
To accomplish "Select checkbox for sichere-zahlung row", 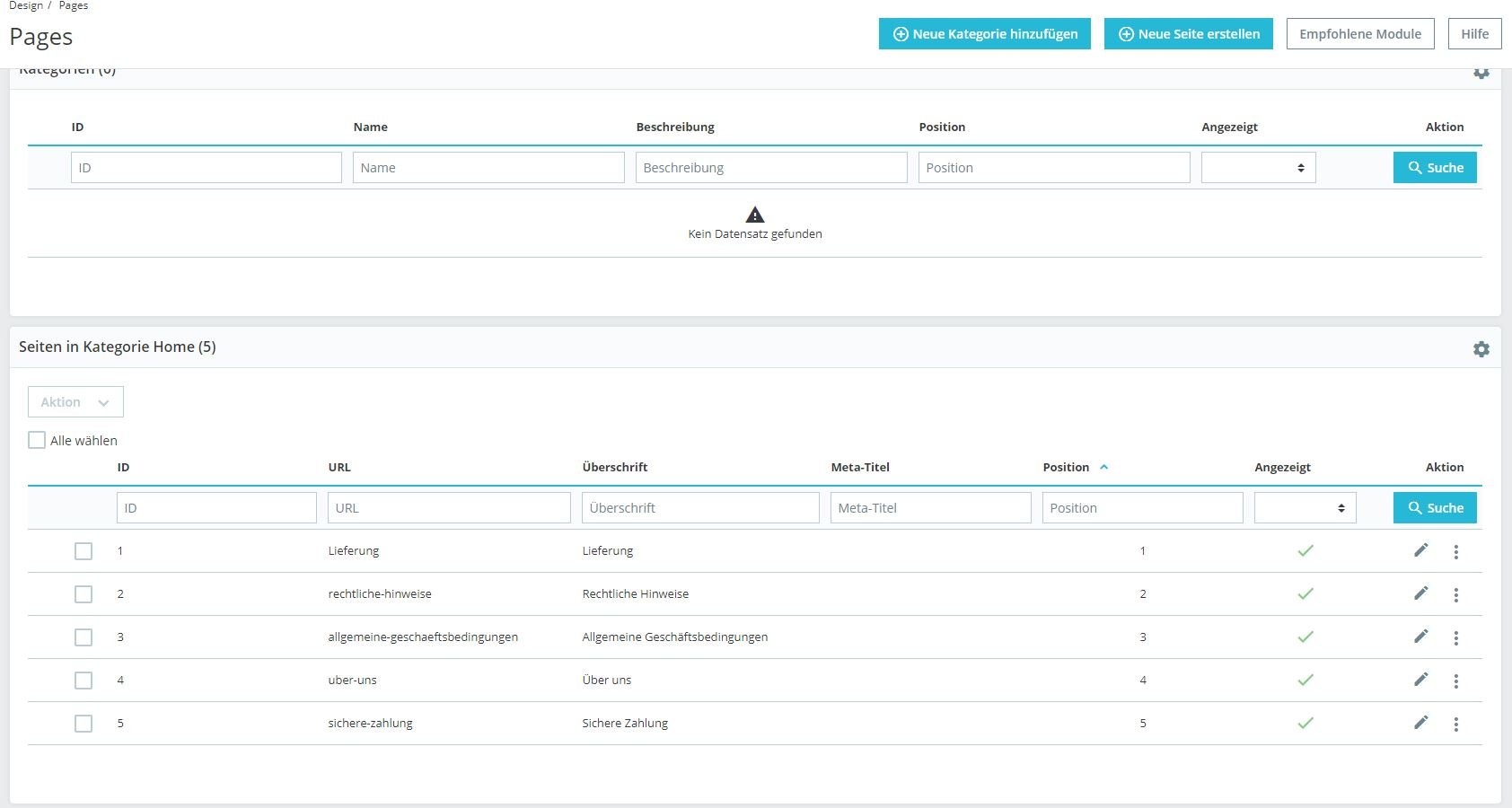I will 84,724.
